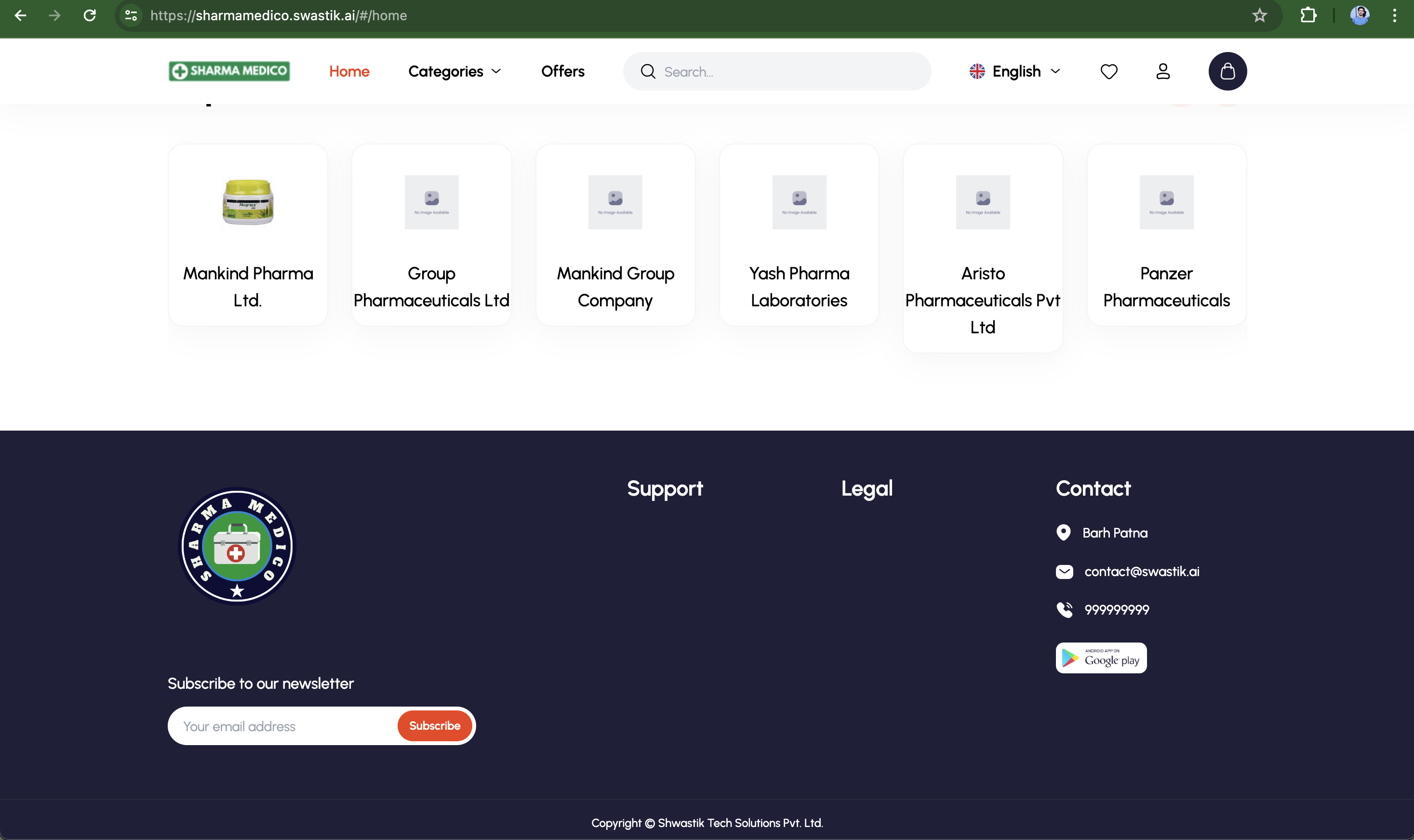Image resolution: width=1414 pixels, height=840 pixels.
Task: Click the site information icon in address bar
Action: click(131, 15)
